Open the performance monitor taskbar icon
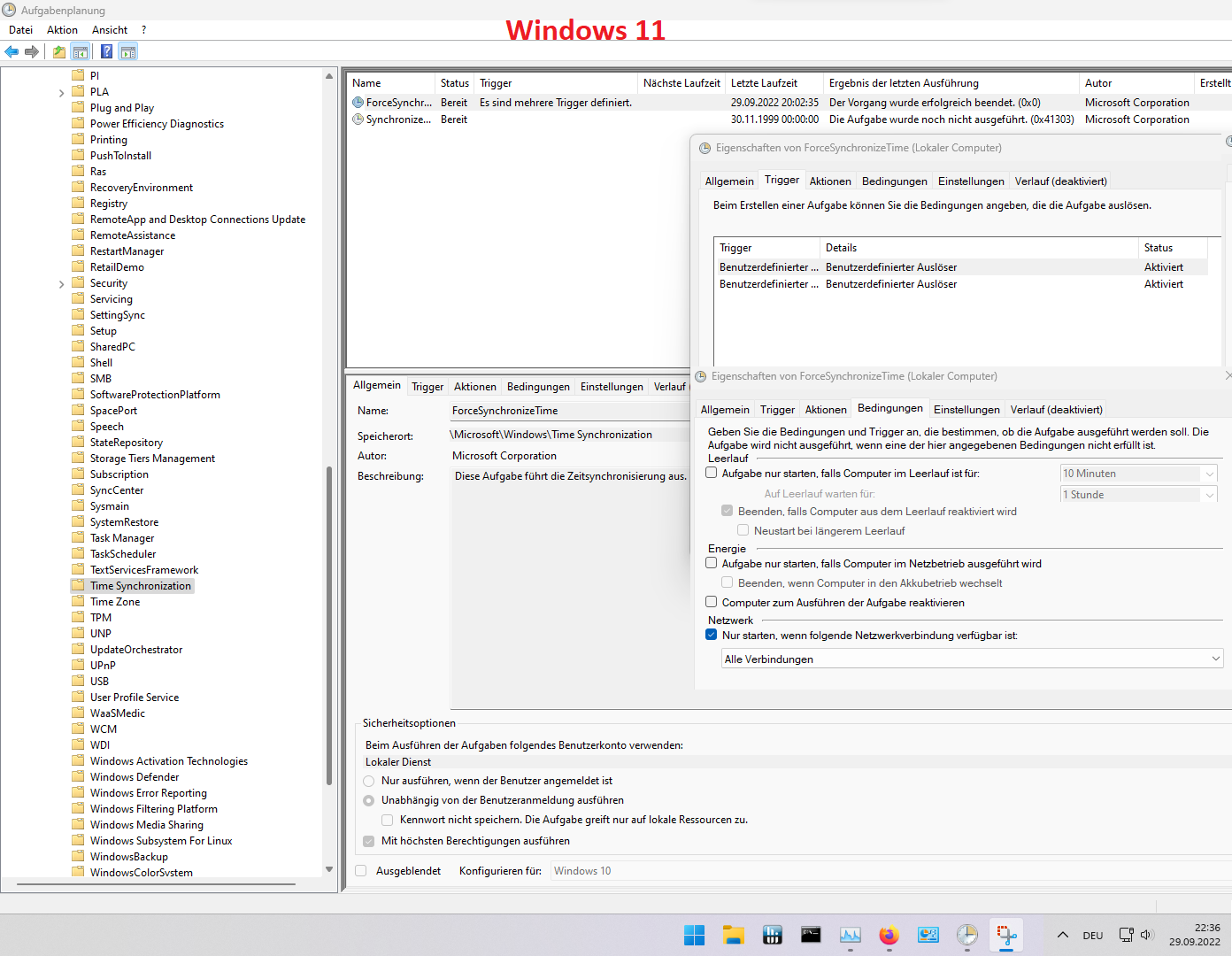 click(850, 935)
